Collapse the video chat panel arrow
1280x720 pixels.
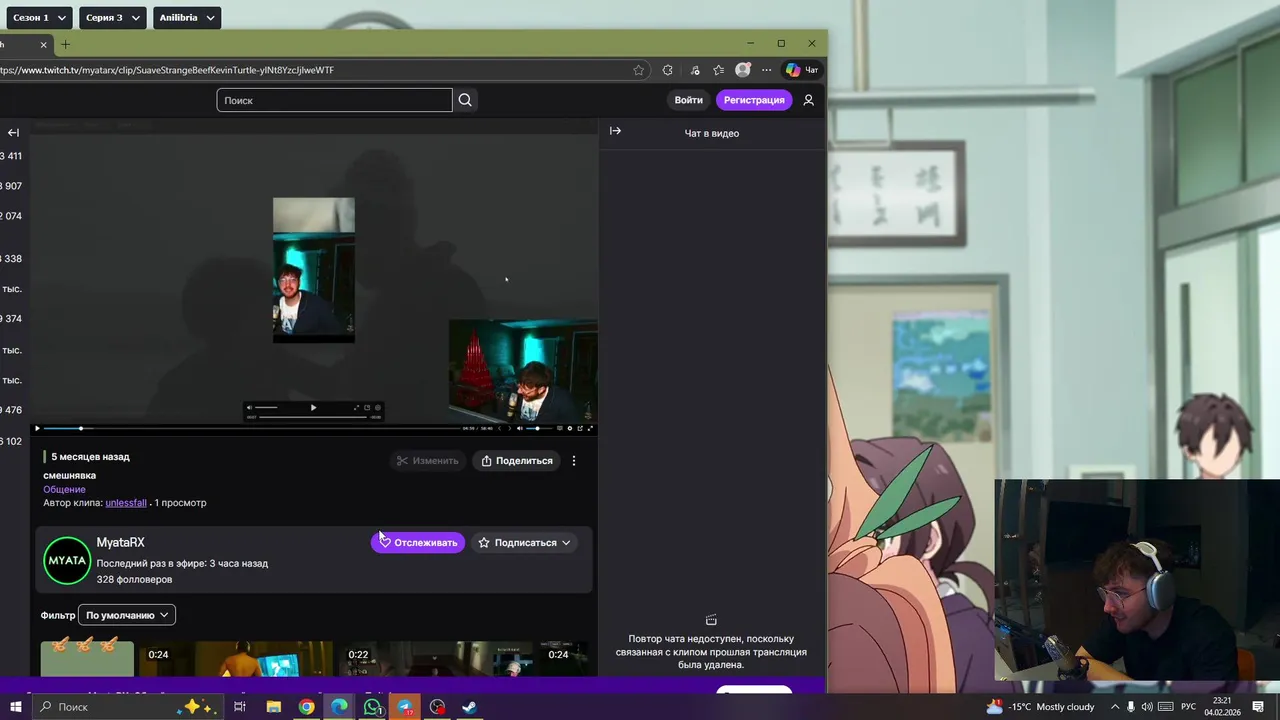pos(615,131)
